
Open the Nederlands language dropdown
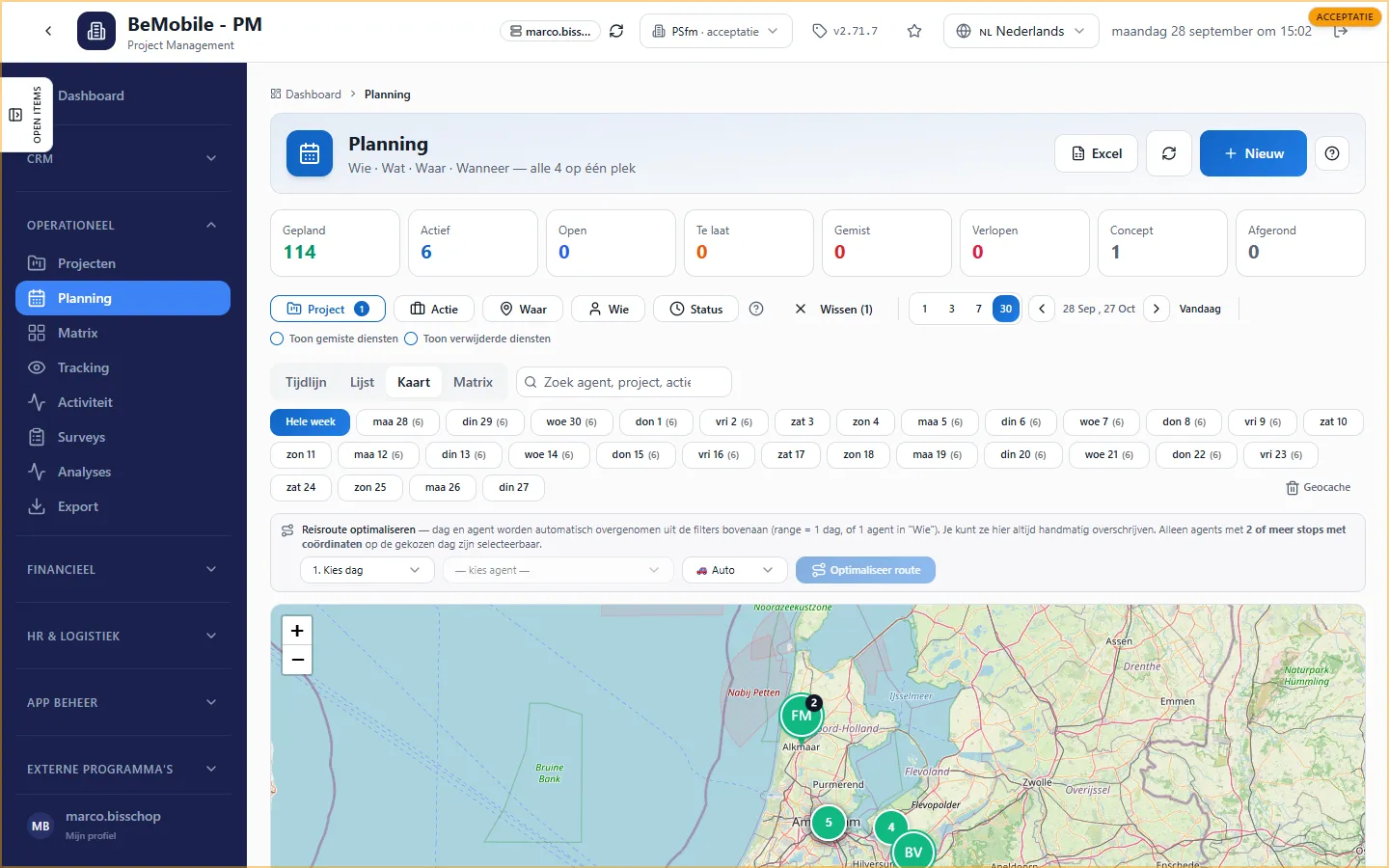(1021, 31)
